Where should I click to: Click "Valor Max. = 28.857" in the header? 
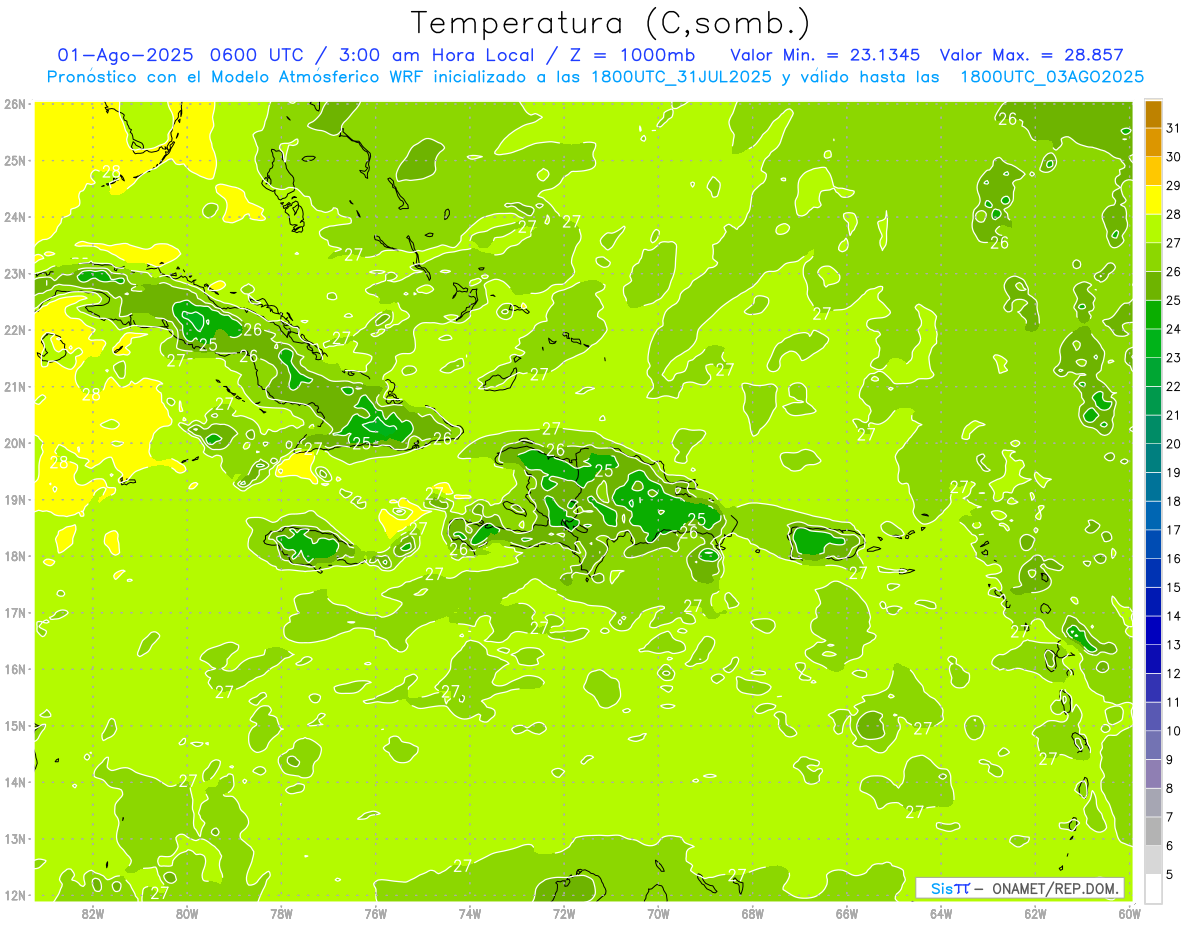[x=1031, y=55]
